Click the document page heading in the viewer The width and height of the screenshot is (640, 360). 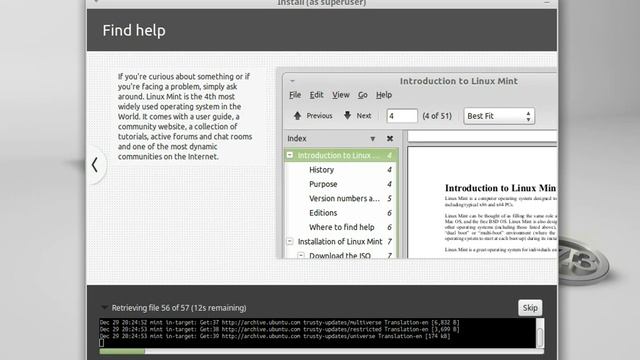tap(501, 188)
